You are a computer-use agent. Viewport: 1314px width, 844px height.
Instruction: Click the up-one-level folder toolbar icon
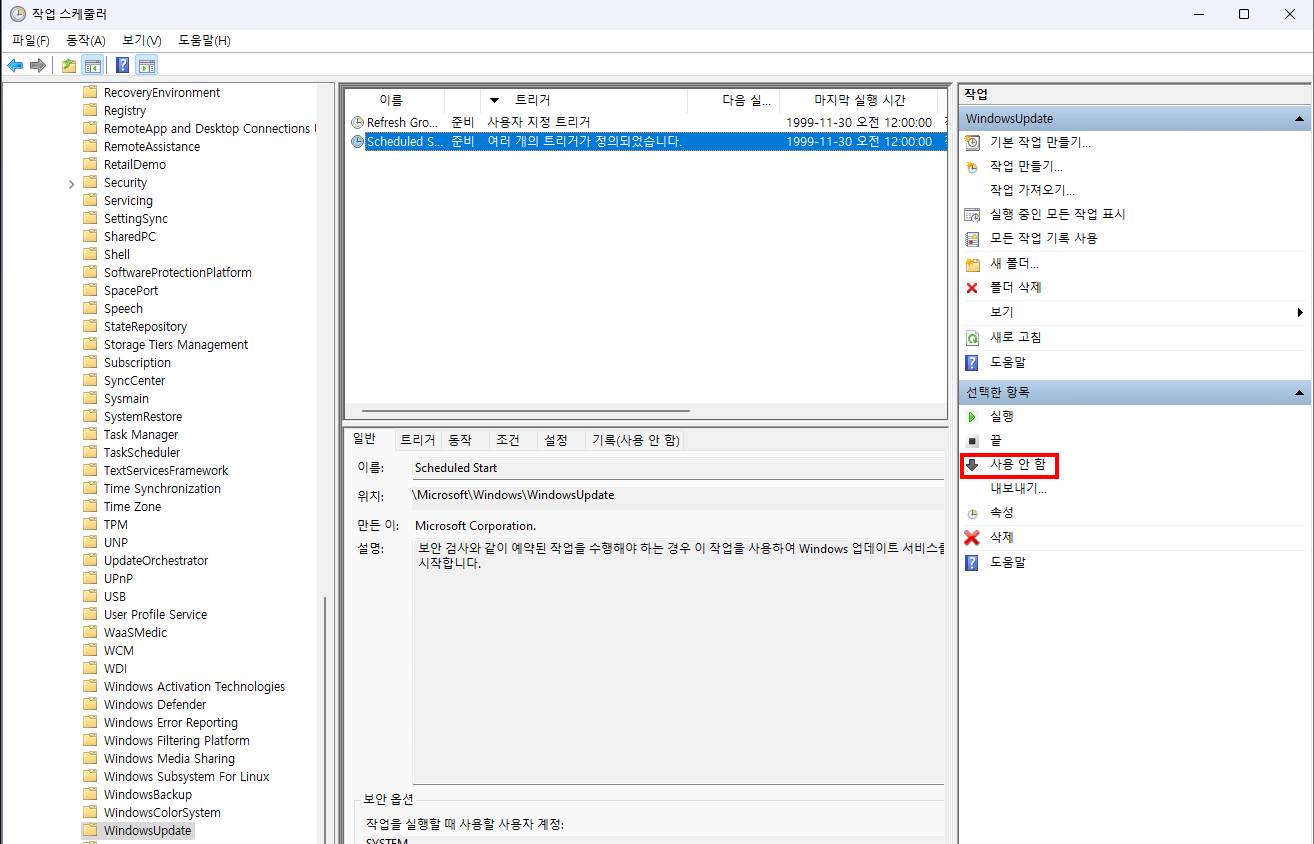68,66
